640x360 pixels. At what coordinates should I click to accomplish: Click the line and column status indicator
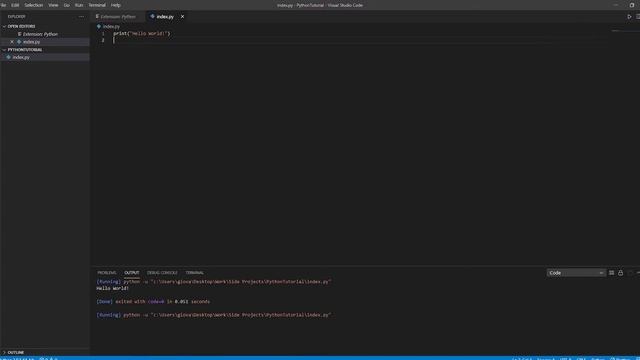(x=522, y=358)
